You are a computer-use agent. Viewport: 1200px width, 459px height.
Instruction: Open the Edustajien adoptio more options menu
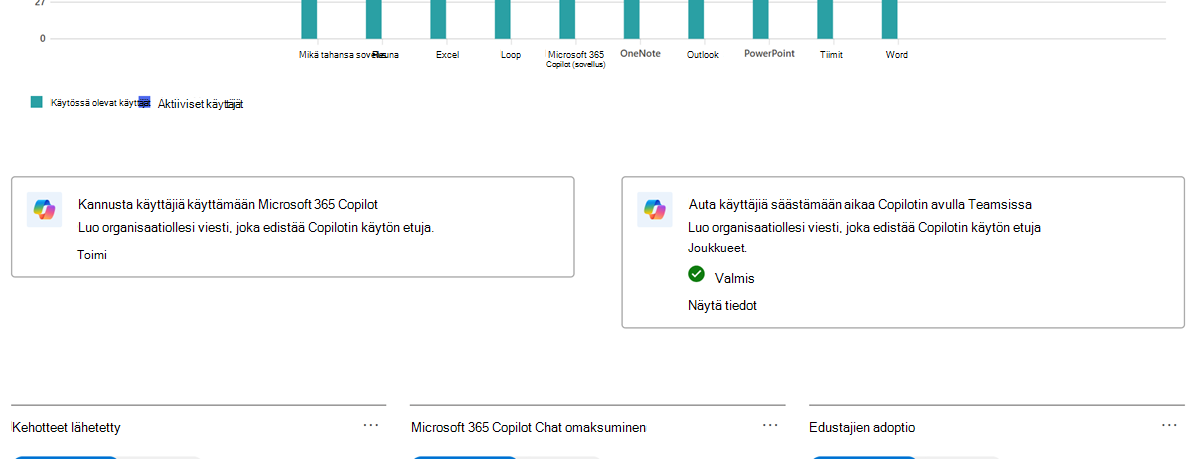pyautogui.click(x=1169, y=425)
